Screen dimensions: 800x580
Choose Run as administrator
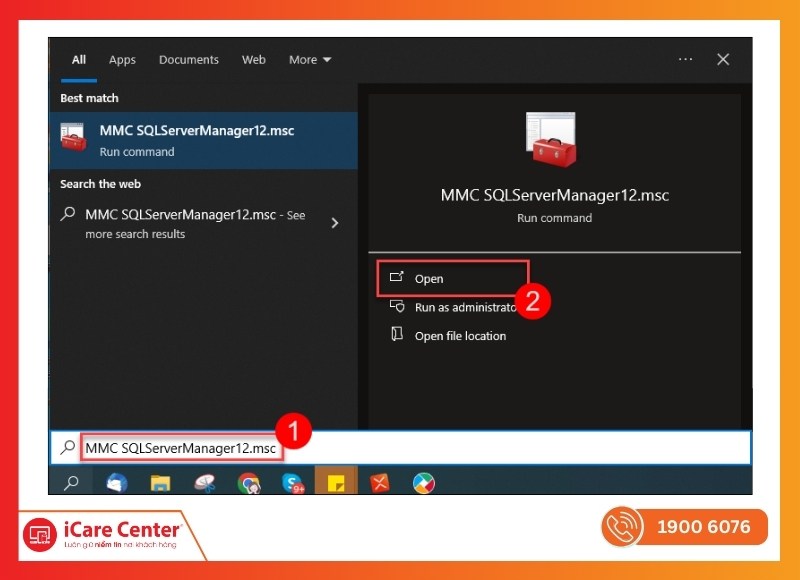(465, 307)
